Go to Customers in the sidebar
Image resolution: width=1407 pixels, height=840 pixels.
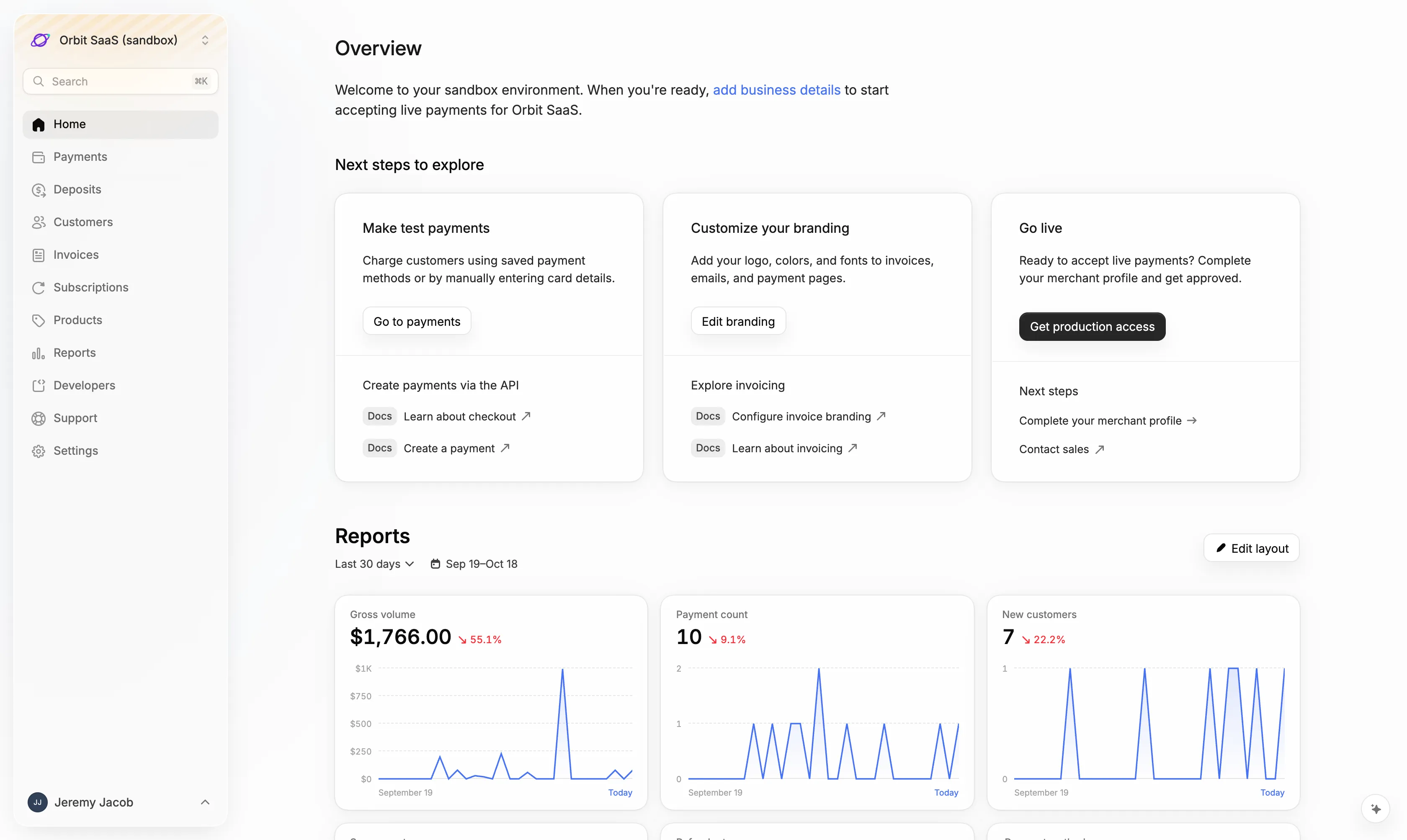click(x=121, y=222)
